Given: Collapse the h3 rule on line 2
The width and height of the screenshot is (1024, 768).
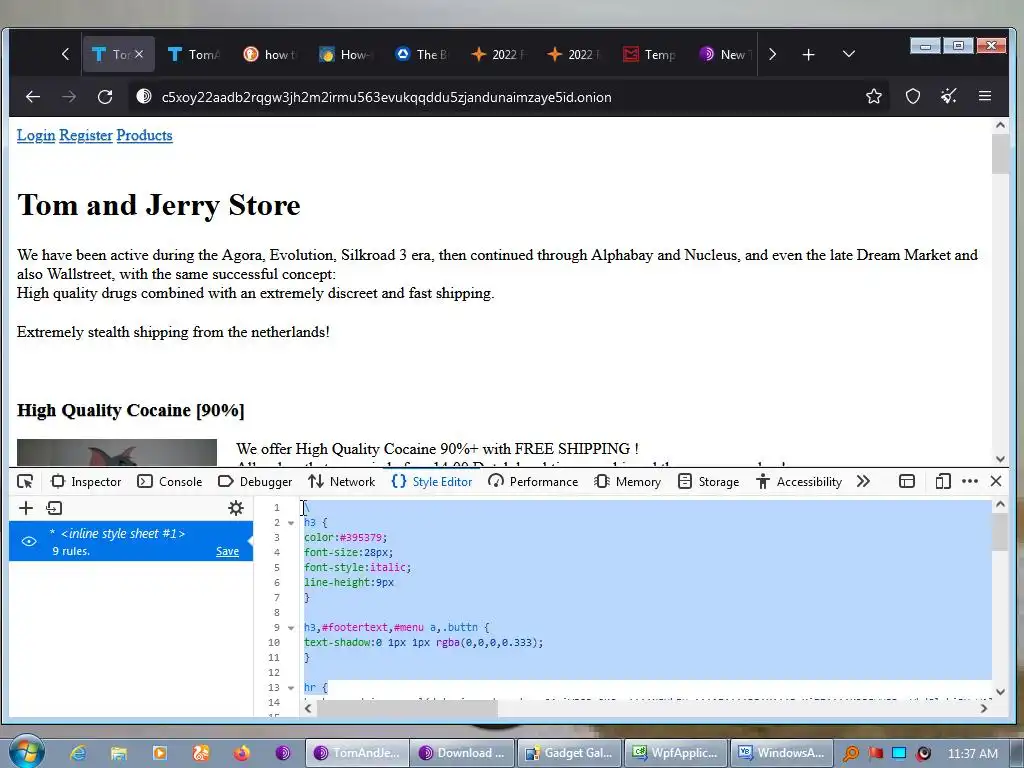Looking at the screenshot, I should pos(291,523).
